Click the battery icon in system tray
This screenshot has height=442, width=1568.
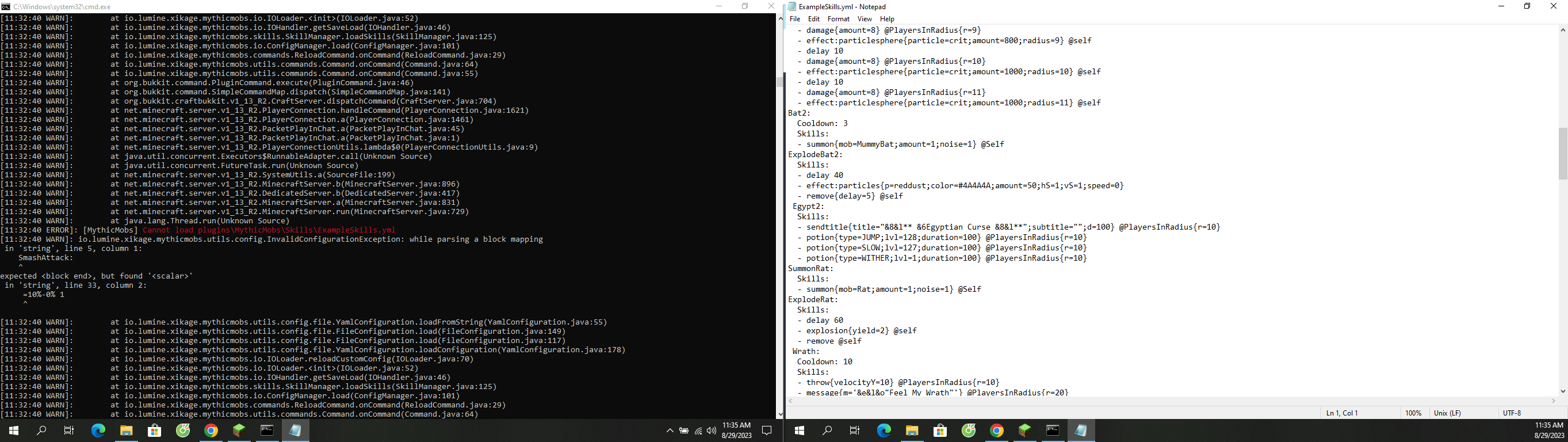point(683,431)
